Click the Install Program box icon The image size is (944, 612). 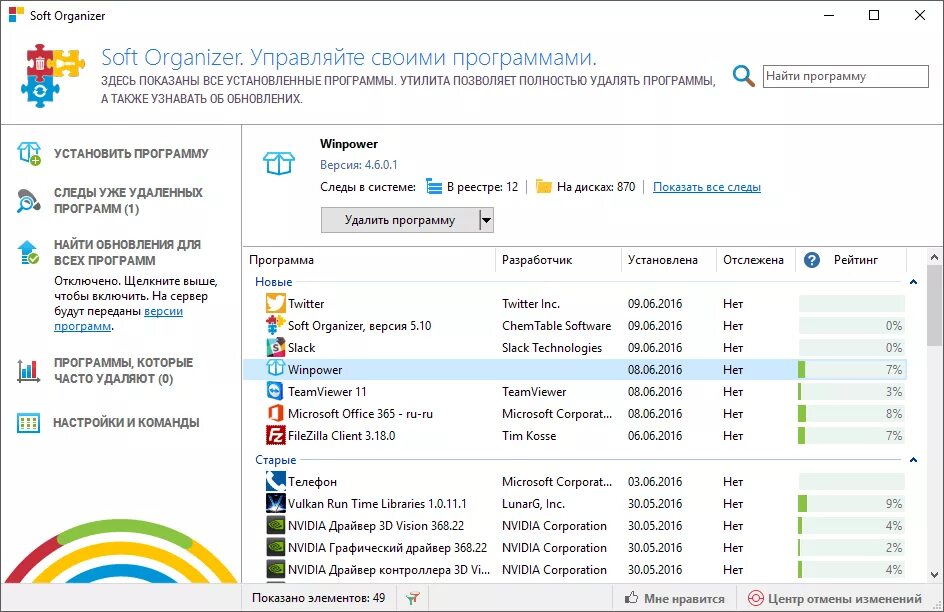(29, 153)
